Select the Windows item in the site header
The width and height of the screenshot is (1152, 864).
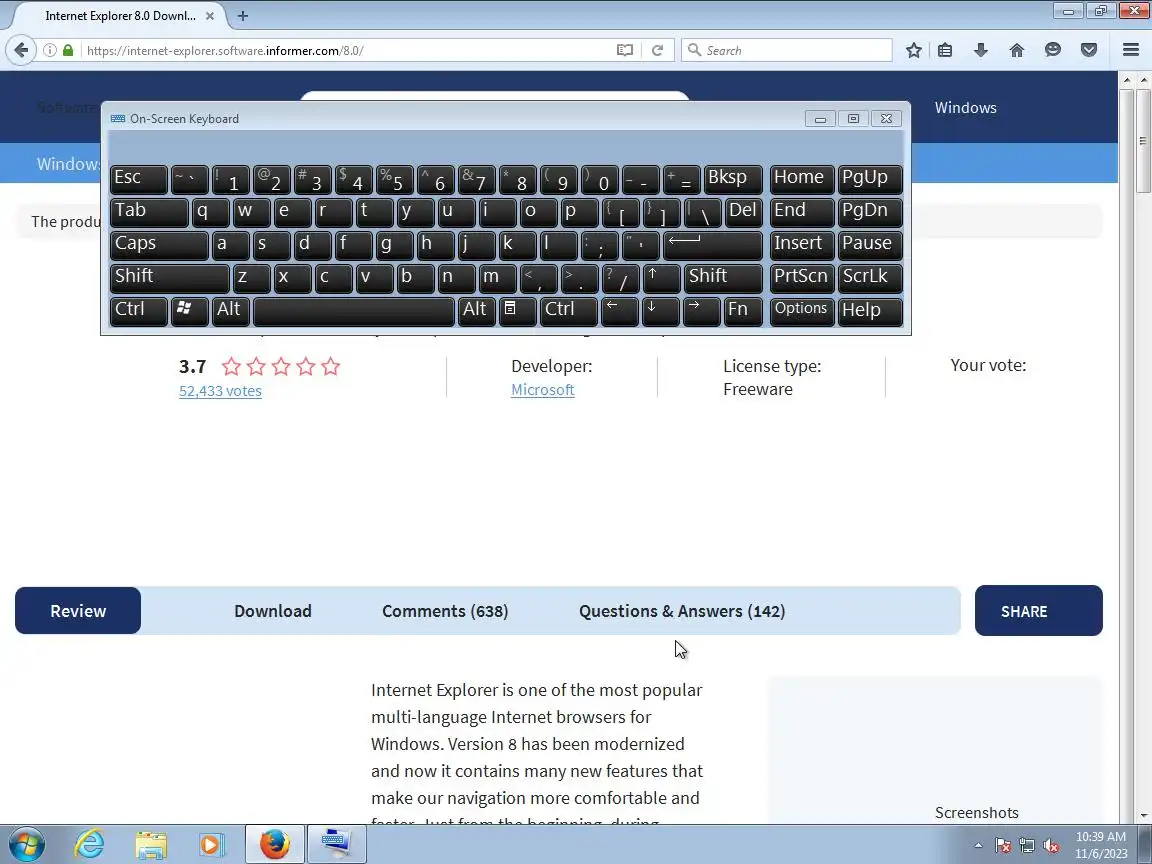(x=965, y=107)
